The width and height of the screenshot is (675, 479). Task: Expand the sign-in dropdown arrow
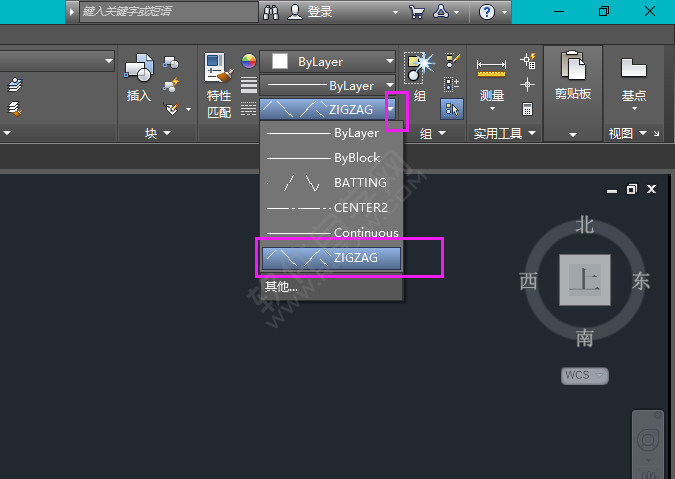(395, 12)
